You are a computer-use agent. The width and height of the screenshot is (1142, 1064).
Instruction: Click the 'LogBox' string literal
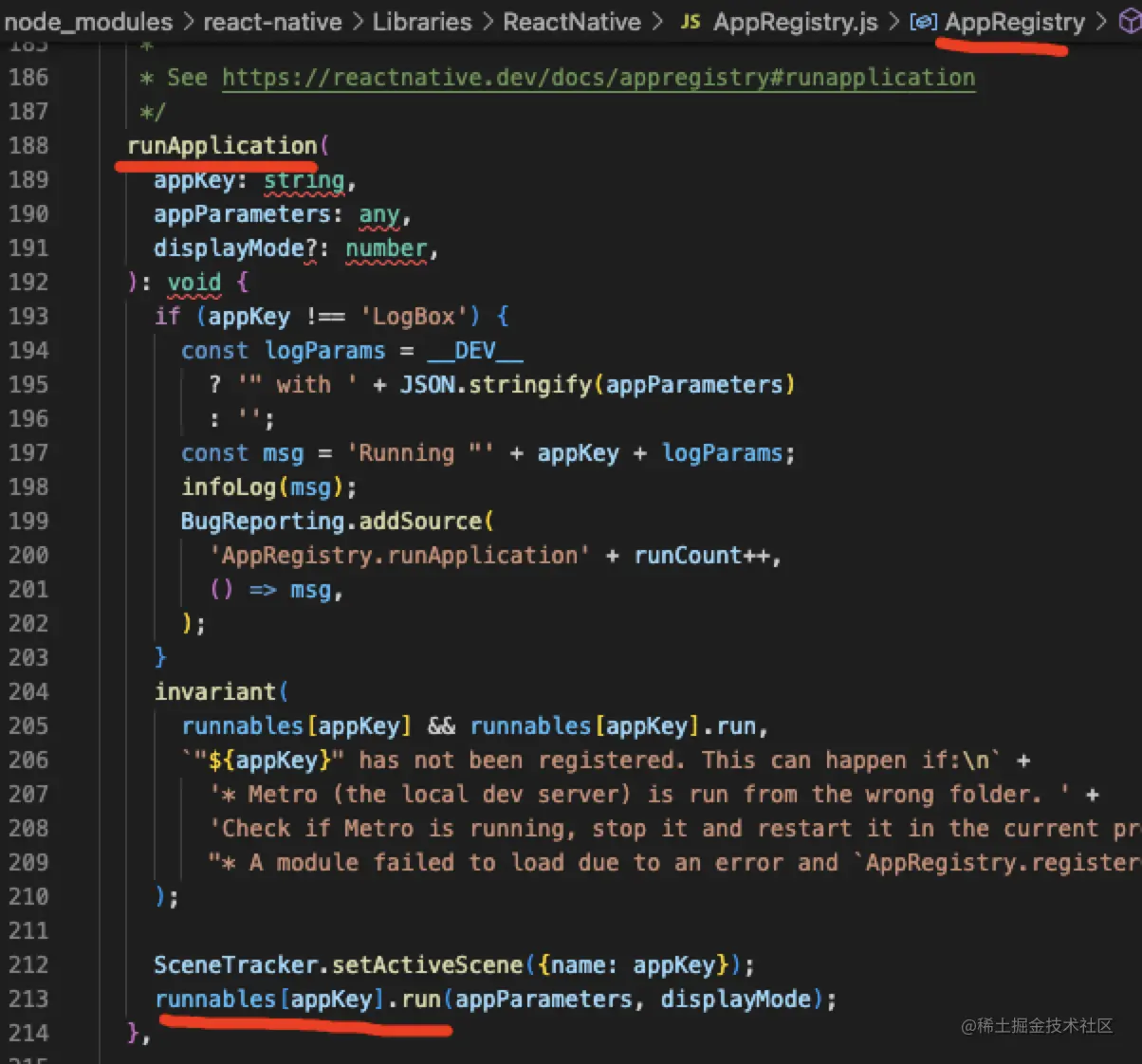413,316
